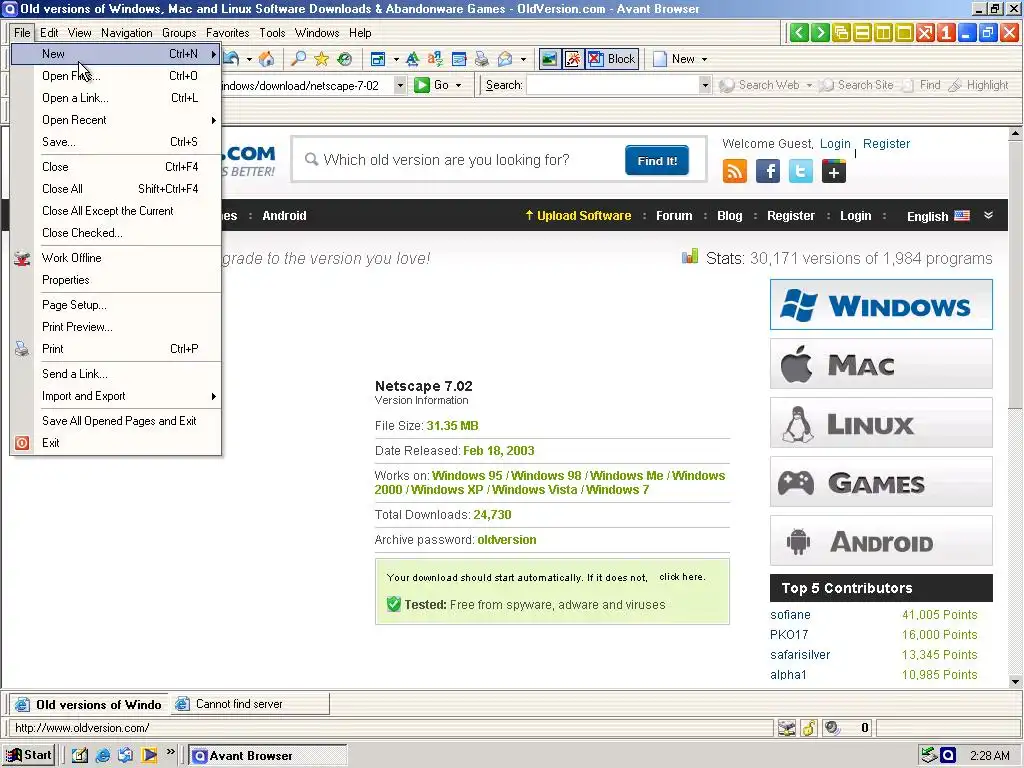Click the History clock toolbar icon
The height and width of the screenshot is (768, 1024).
pyautogui.click(x=344, y=59)
